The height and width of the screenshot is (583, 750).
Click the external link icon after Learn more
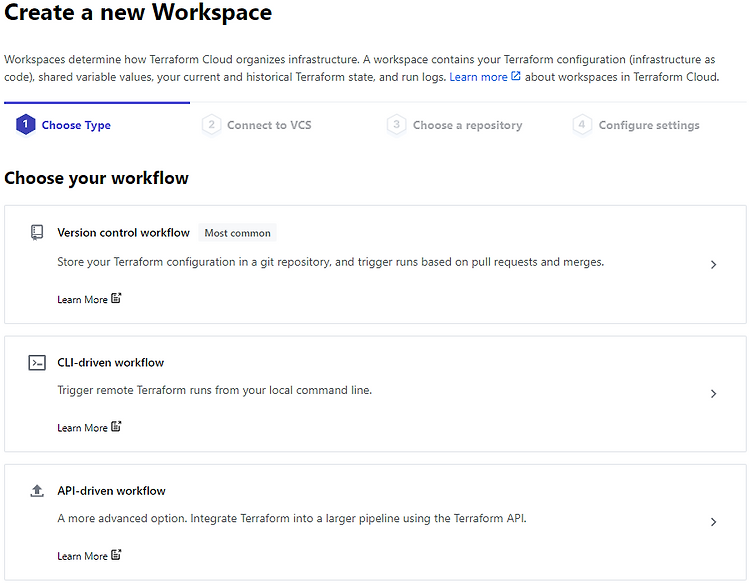click(516, 76)
